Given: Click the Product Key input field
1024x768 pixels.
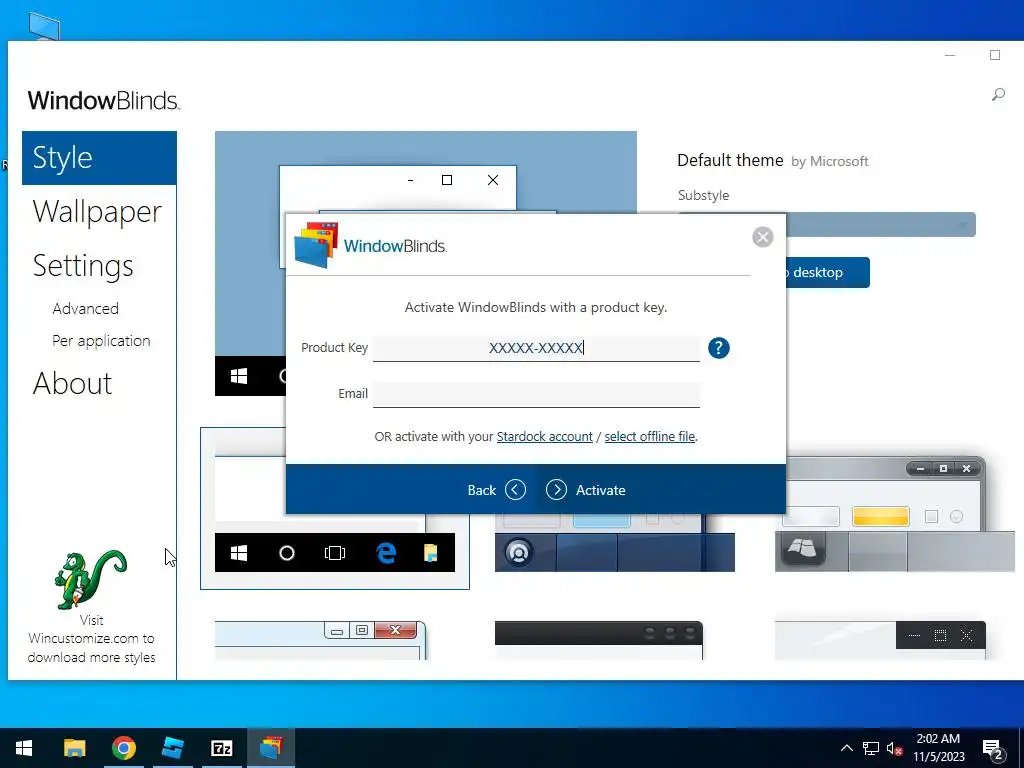Looking at the screenshot, I should coord(536,348).
